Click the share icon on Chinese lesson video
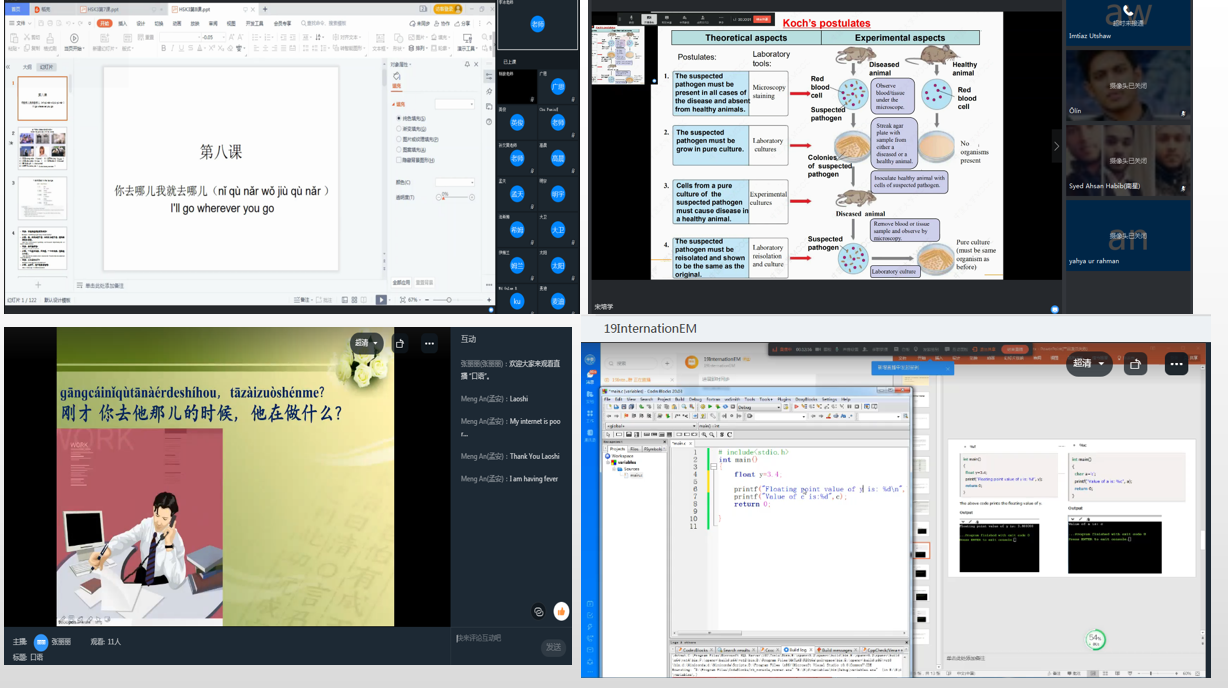Viewport: 1228px width, 688px height. [x=399, y=343]
